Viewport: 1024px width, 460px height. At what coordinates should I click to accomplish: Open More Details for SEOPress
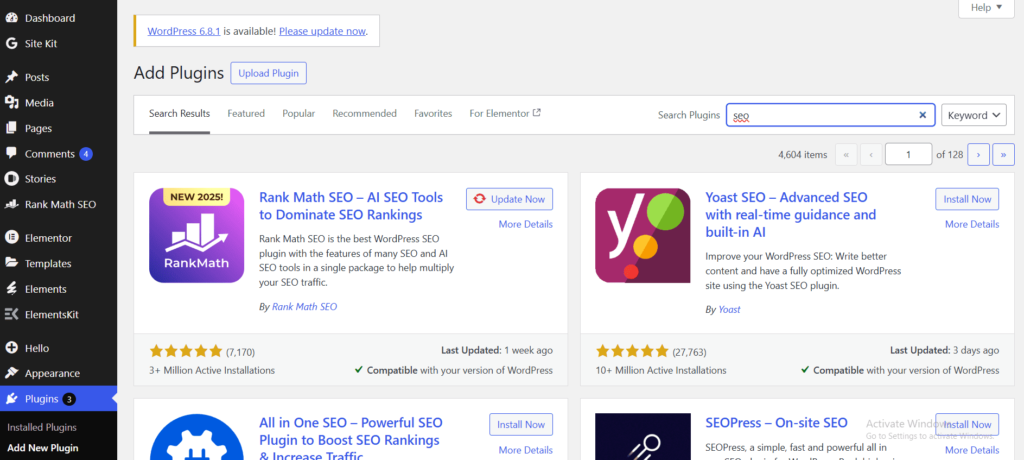[972, 450]
